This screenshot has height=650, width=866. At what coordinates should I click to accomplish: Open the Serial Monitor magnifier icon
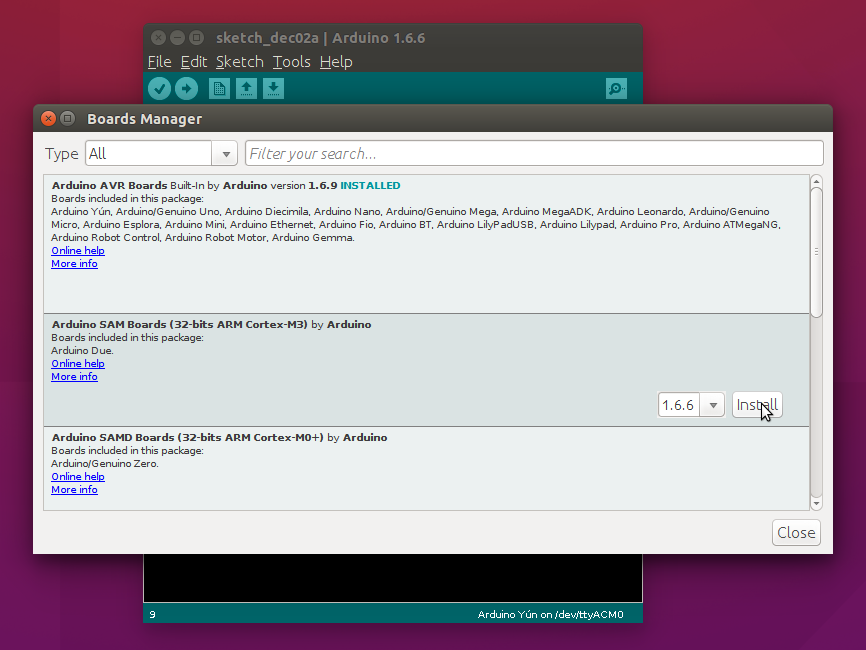(x=616, y=88)
